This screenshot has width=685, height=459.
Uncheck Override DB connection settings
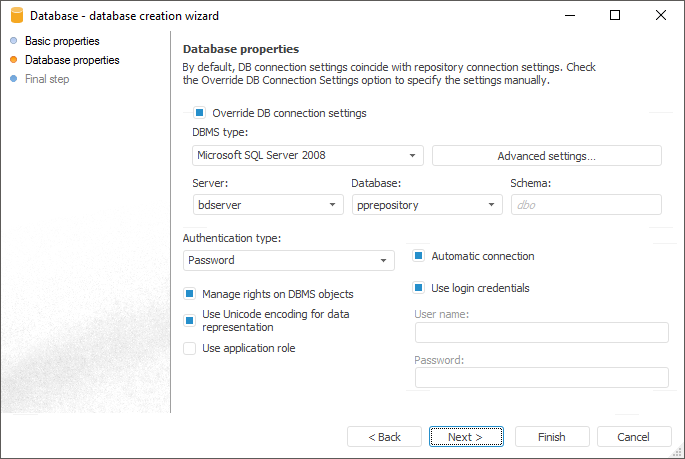[x=200, y=114]
